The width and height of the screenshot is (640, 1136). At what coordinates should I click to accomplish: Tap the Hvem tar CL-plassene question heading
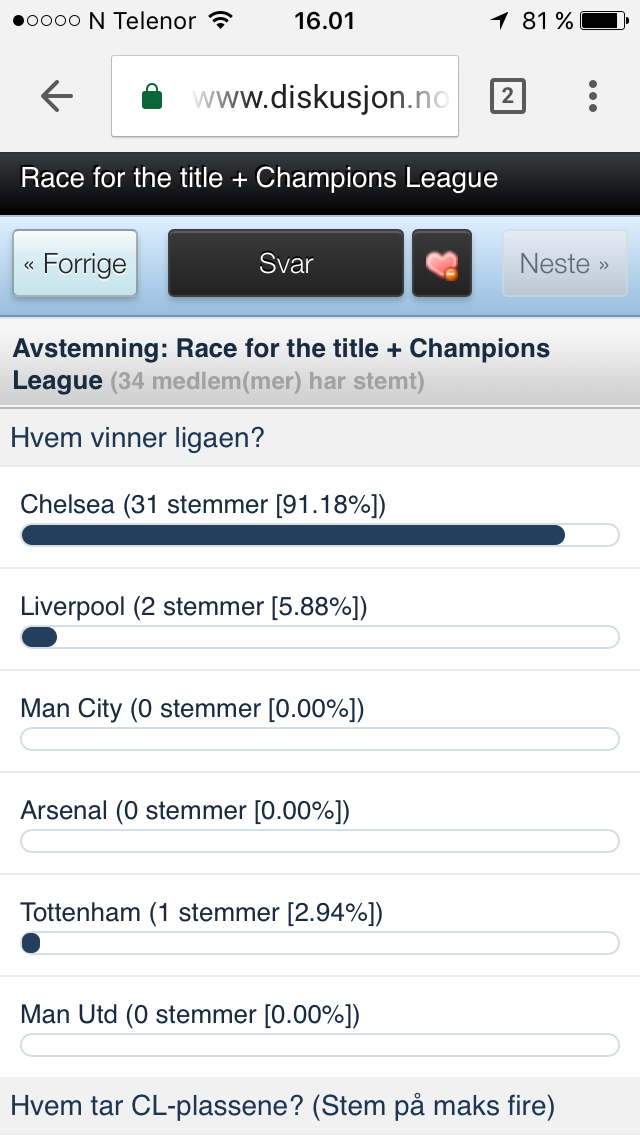click(x=283, y=1106)
